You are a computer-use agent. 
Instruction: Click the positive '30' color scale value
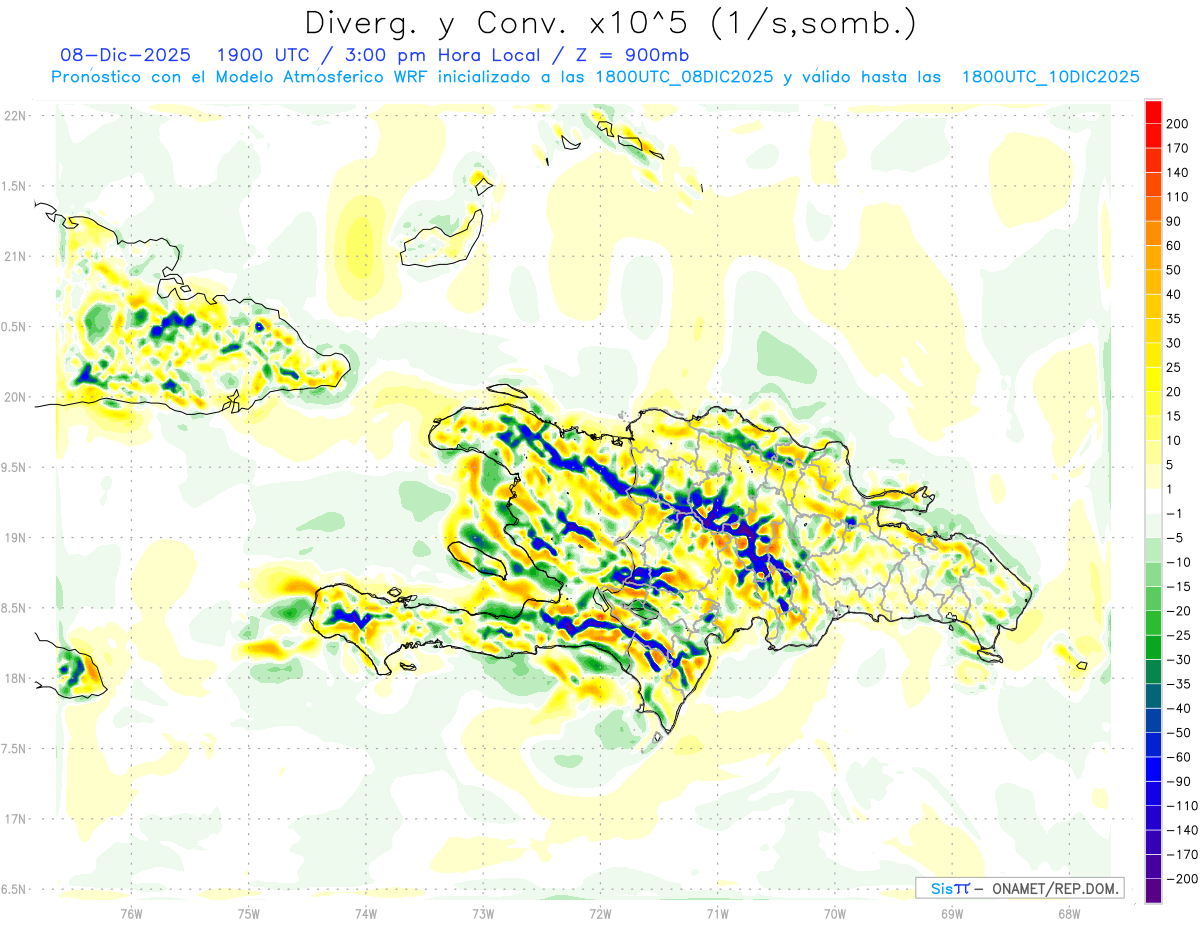pos(1174,343)
